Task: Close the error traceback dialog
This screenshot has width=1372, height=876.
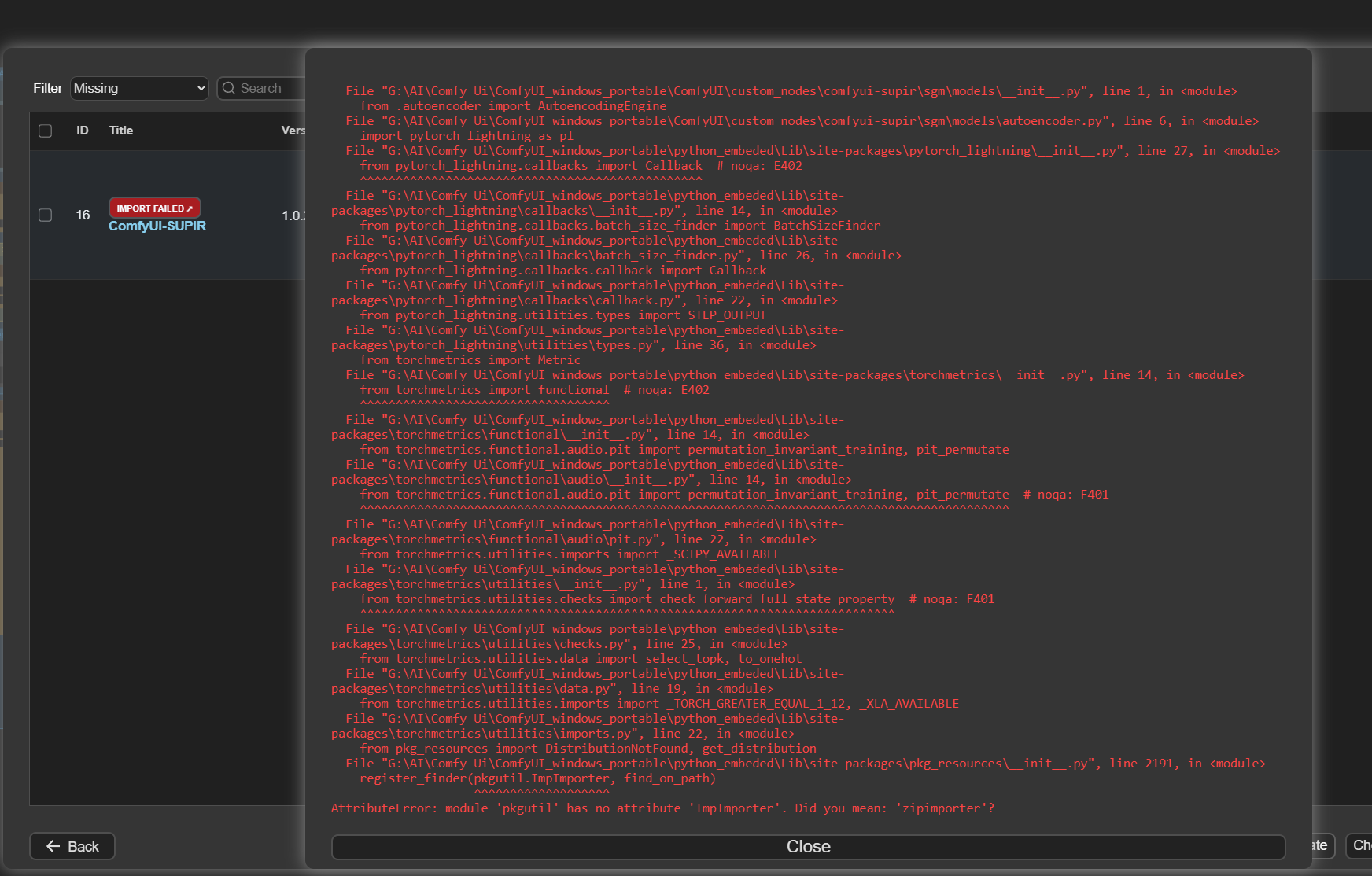Action: pos(808,847)
